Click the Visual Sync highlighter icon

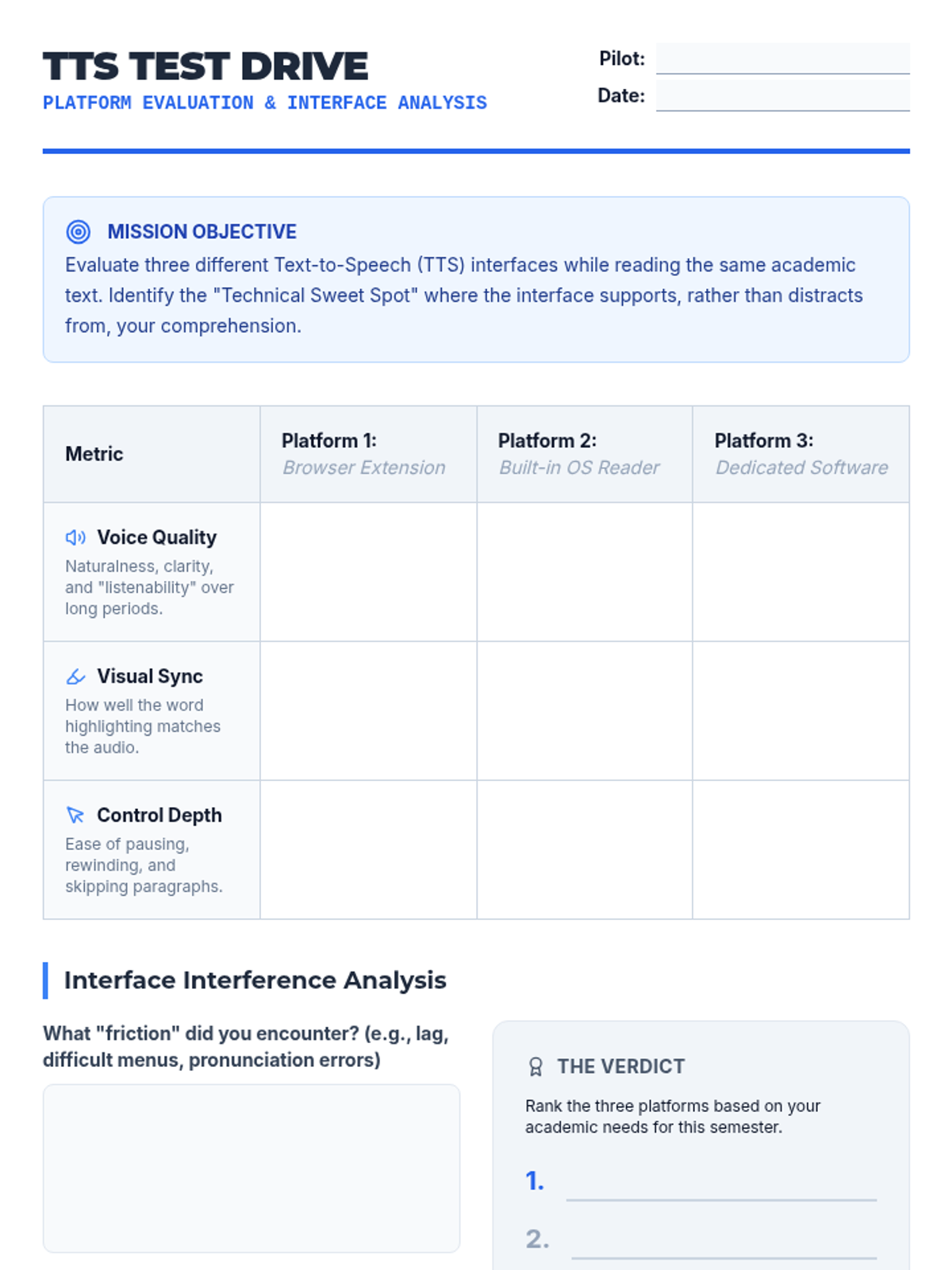(75, 676)
